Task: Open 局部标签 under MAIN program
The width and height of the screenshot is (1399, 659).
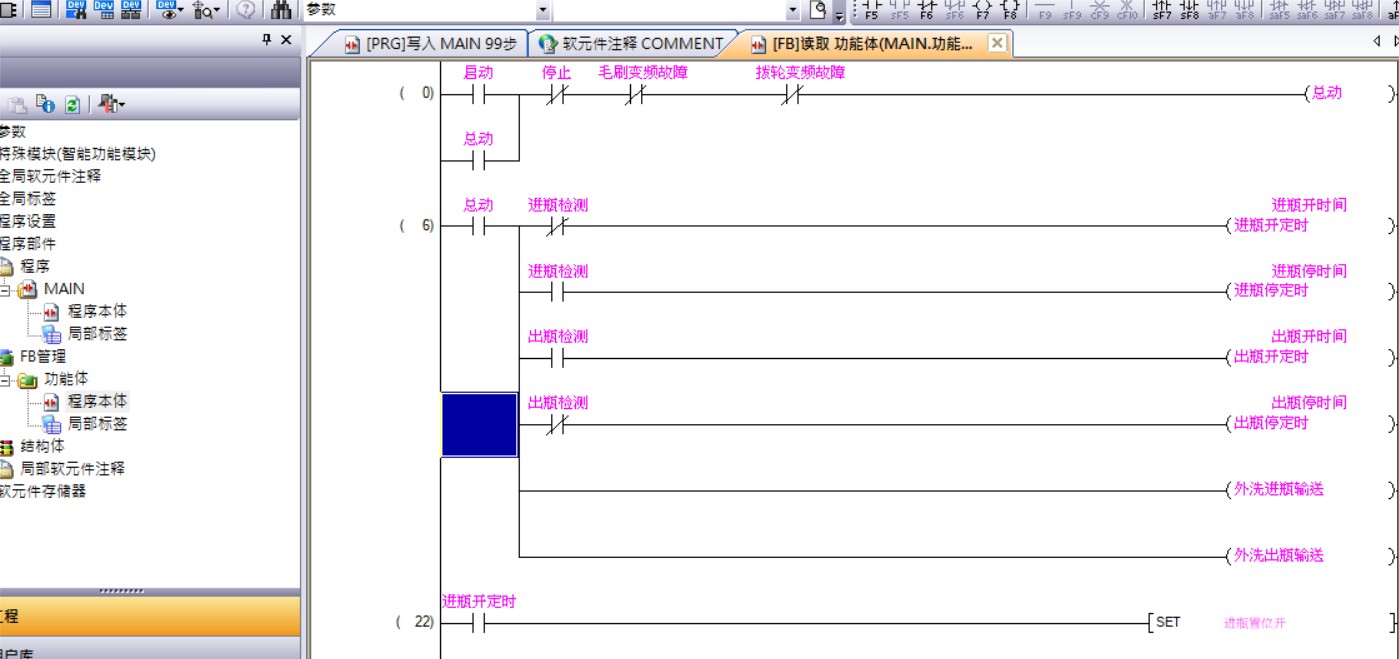Action: pos(96,334)
